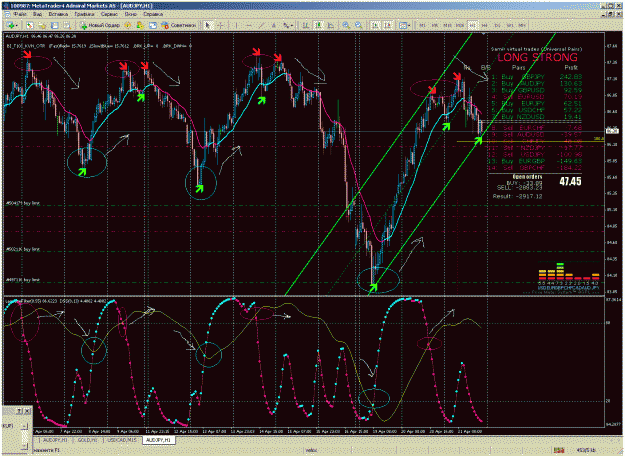Toggle the Auto Scroll chart button
Screen dimensions: 625x456
(375, 25)
